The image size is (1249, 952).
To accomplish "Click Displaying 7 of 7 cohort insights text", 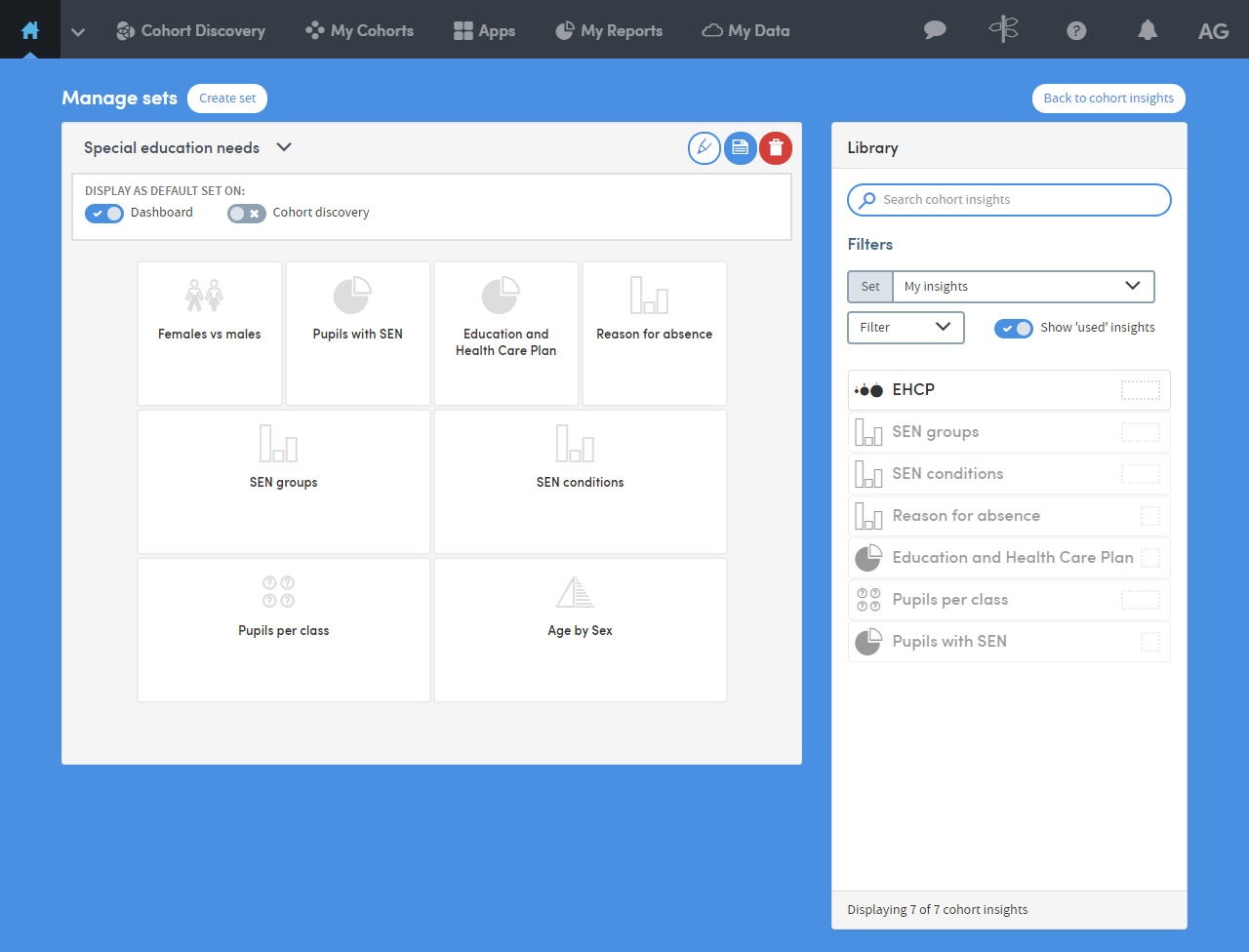I will (x=938, y=910).
